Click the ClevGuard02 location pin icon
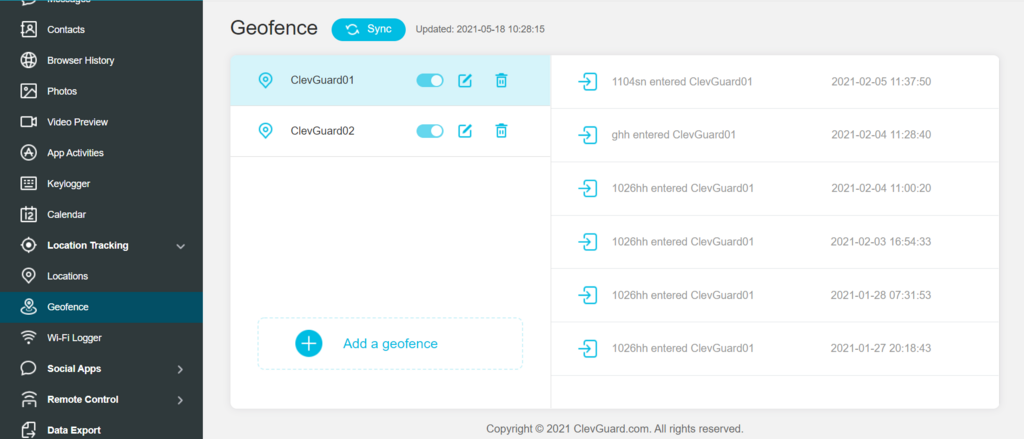Viewport: 1024px width, 439px height. tap(265, 131)
